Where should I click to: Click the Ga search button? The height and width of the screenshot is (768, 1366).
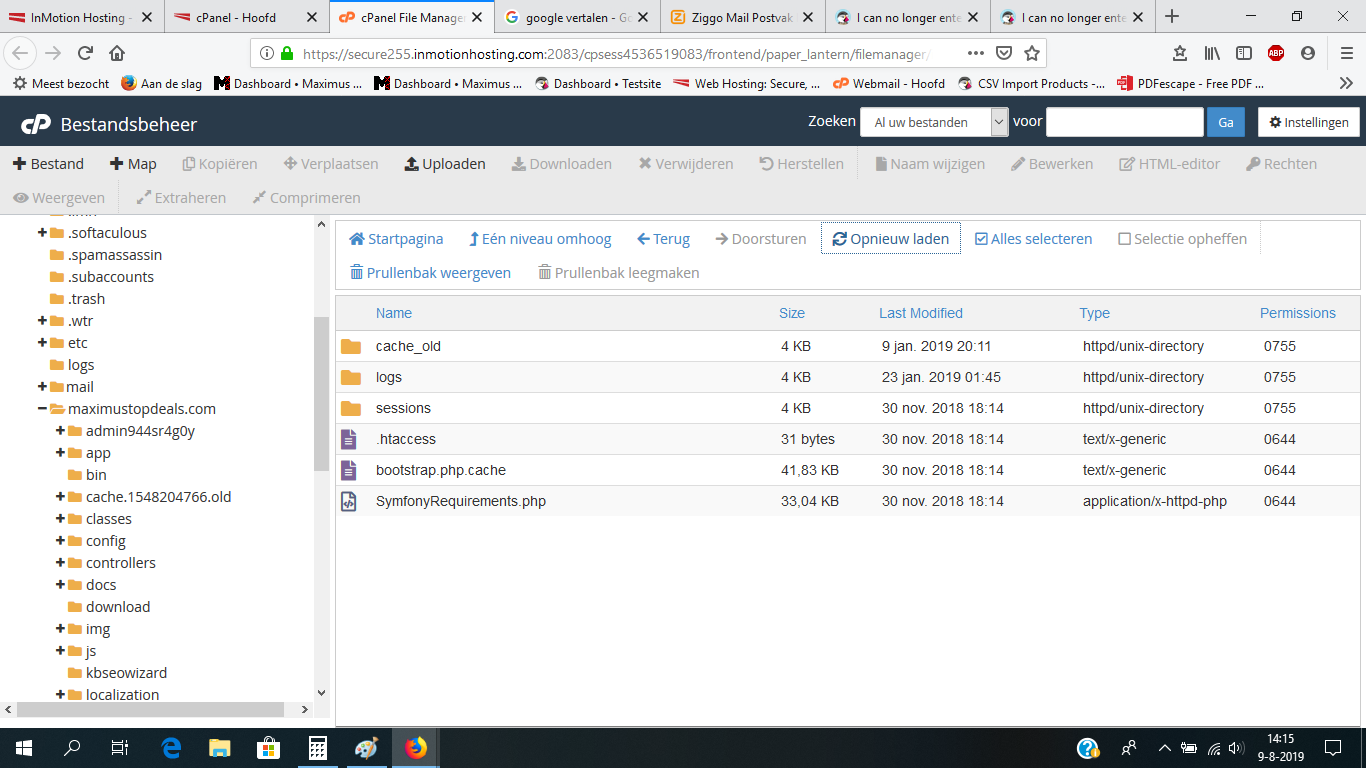tap(1225, 122)
